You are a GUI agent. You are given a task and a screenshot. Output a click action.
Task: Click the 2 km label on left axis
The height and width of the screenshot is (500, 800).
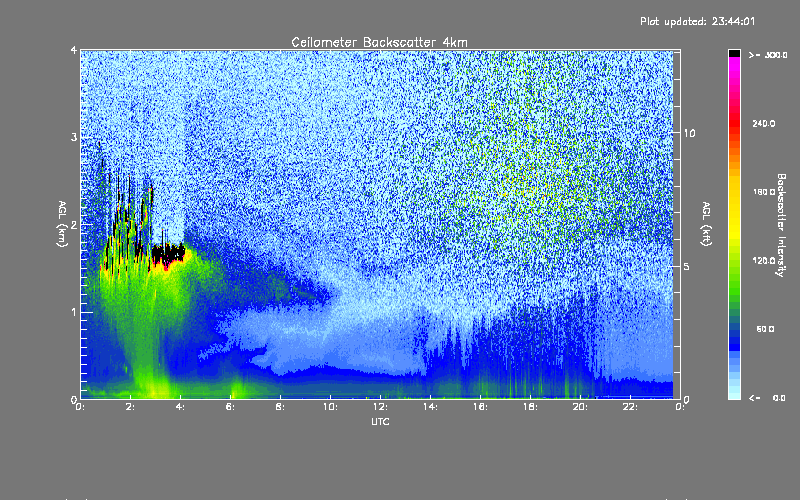tap(74, 224)
